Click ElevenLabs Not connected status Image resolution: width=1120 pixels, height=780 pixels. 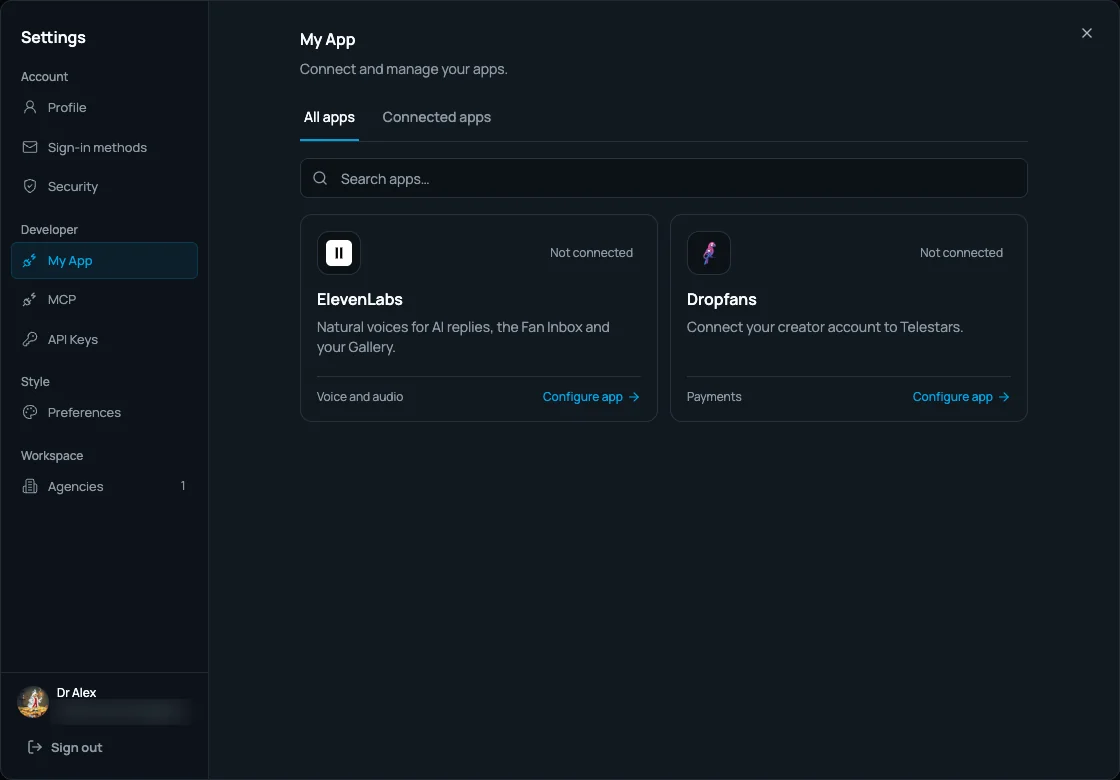tap(591, 253)
